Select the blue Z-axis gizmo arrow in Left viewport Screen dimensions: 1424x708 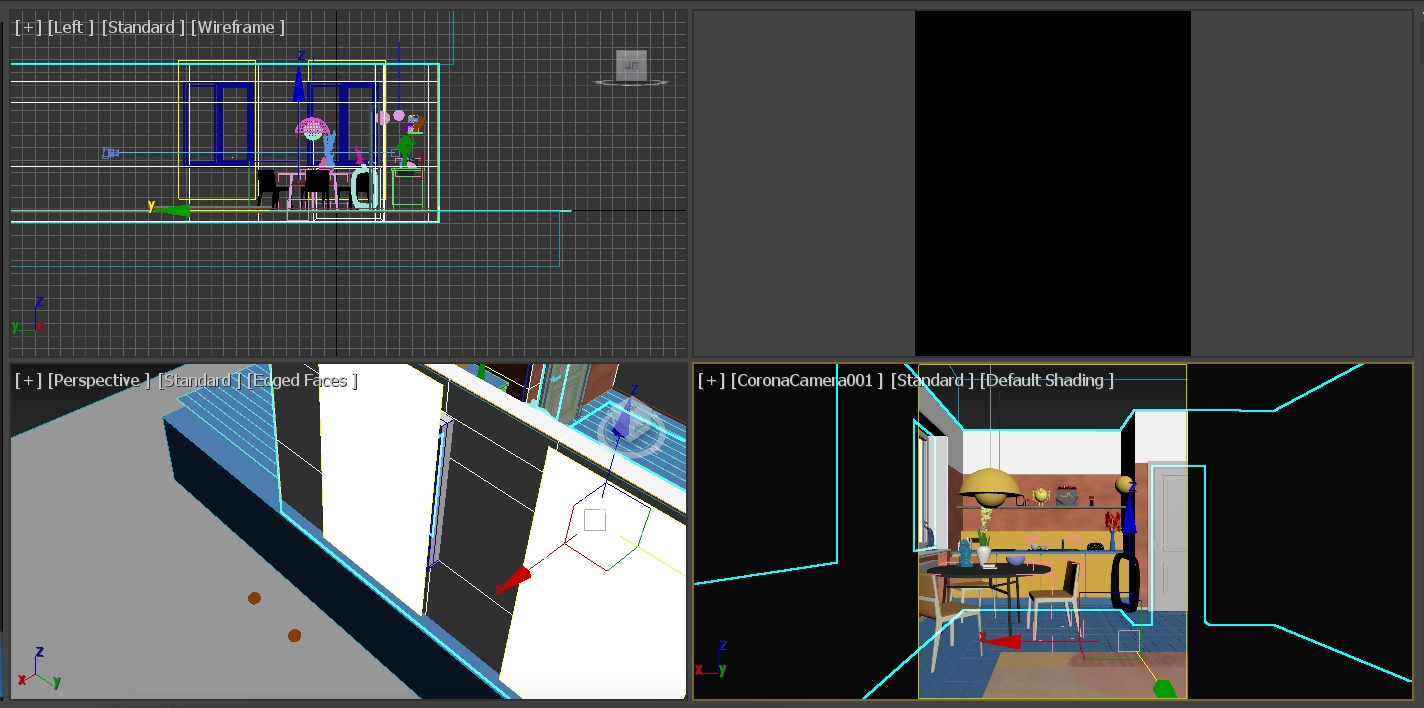(x=299, y=86)
